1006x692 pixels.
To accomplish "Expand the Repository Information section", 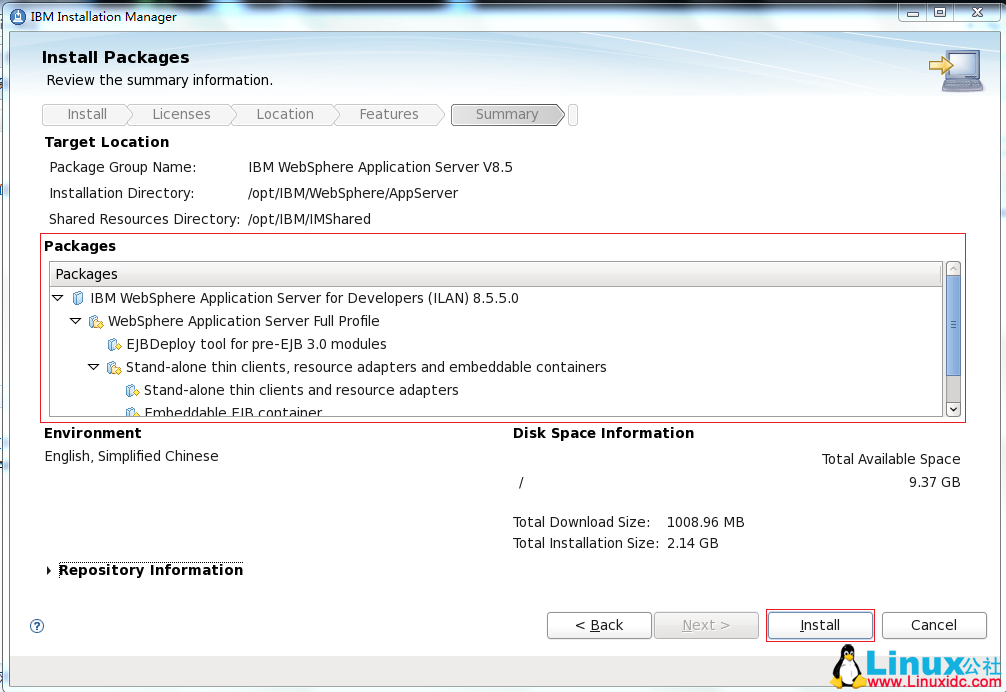I will click(x=49, y=571).
